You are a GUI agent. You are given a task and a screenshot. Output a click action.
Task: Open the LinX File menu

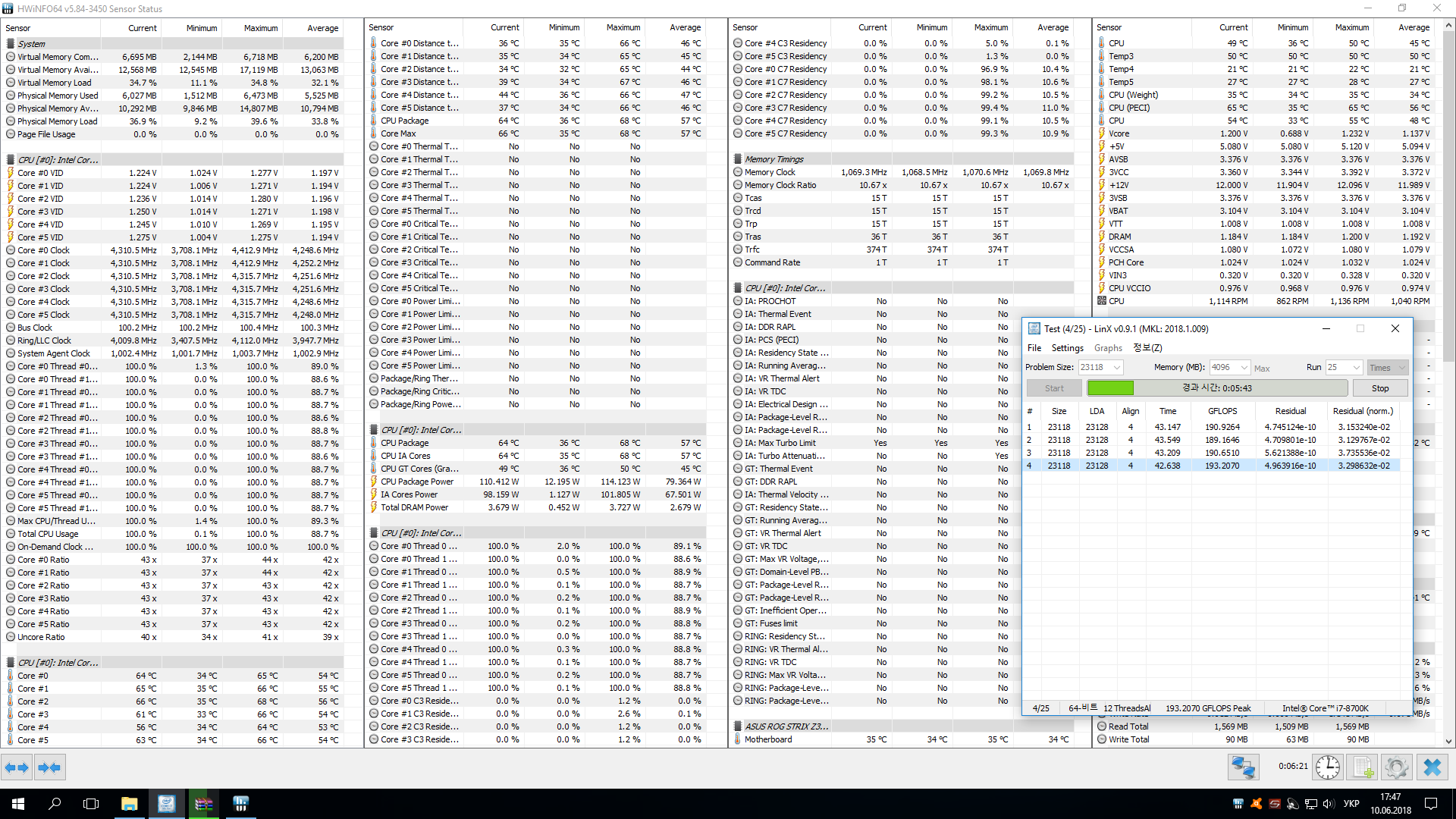click(x=1034, y=348)
